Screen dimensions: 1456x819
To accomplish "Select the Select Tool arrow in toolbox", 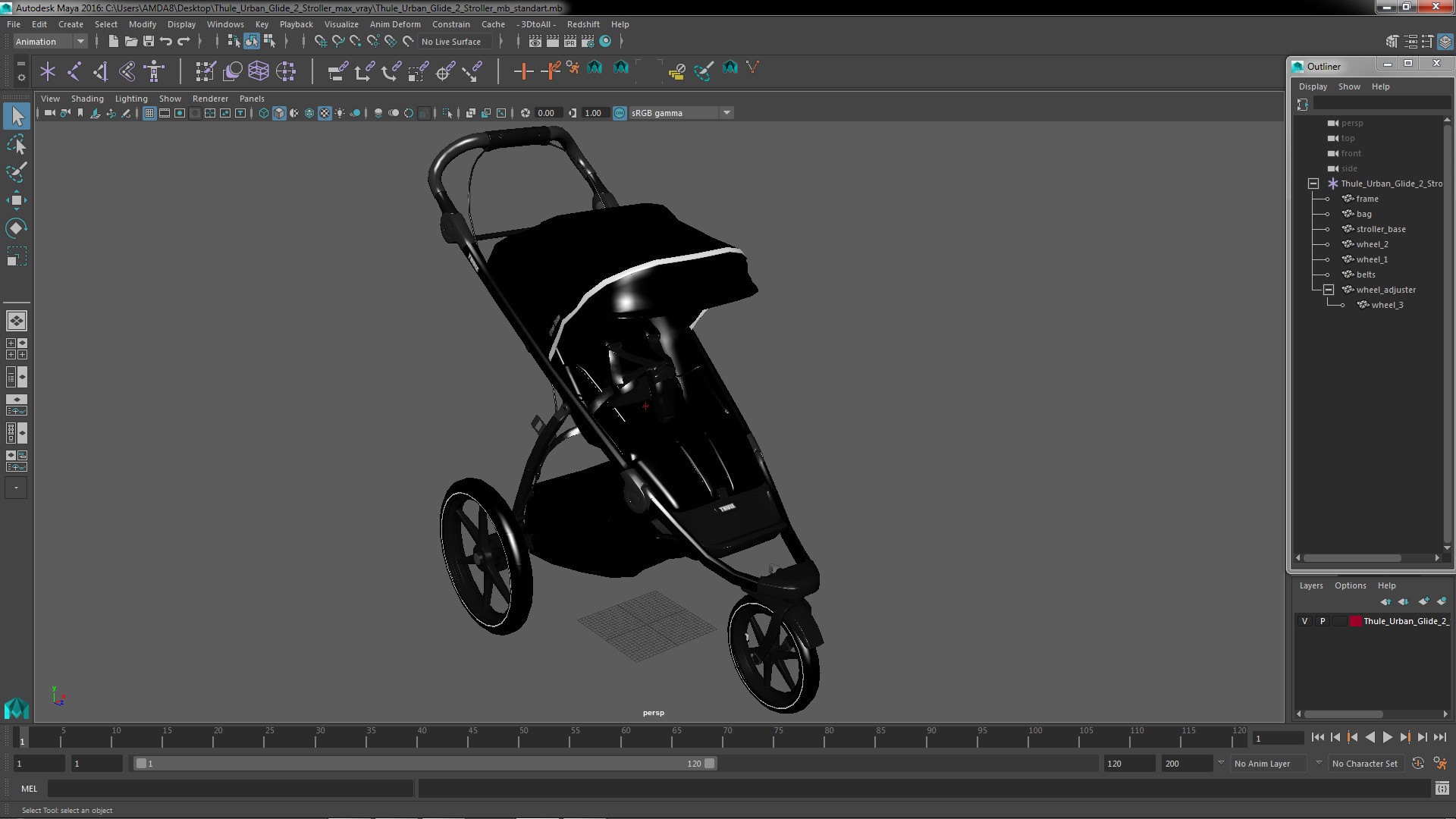I will [17, 116].
